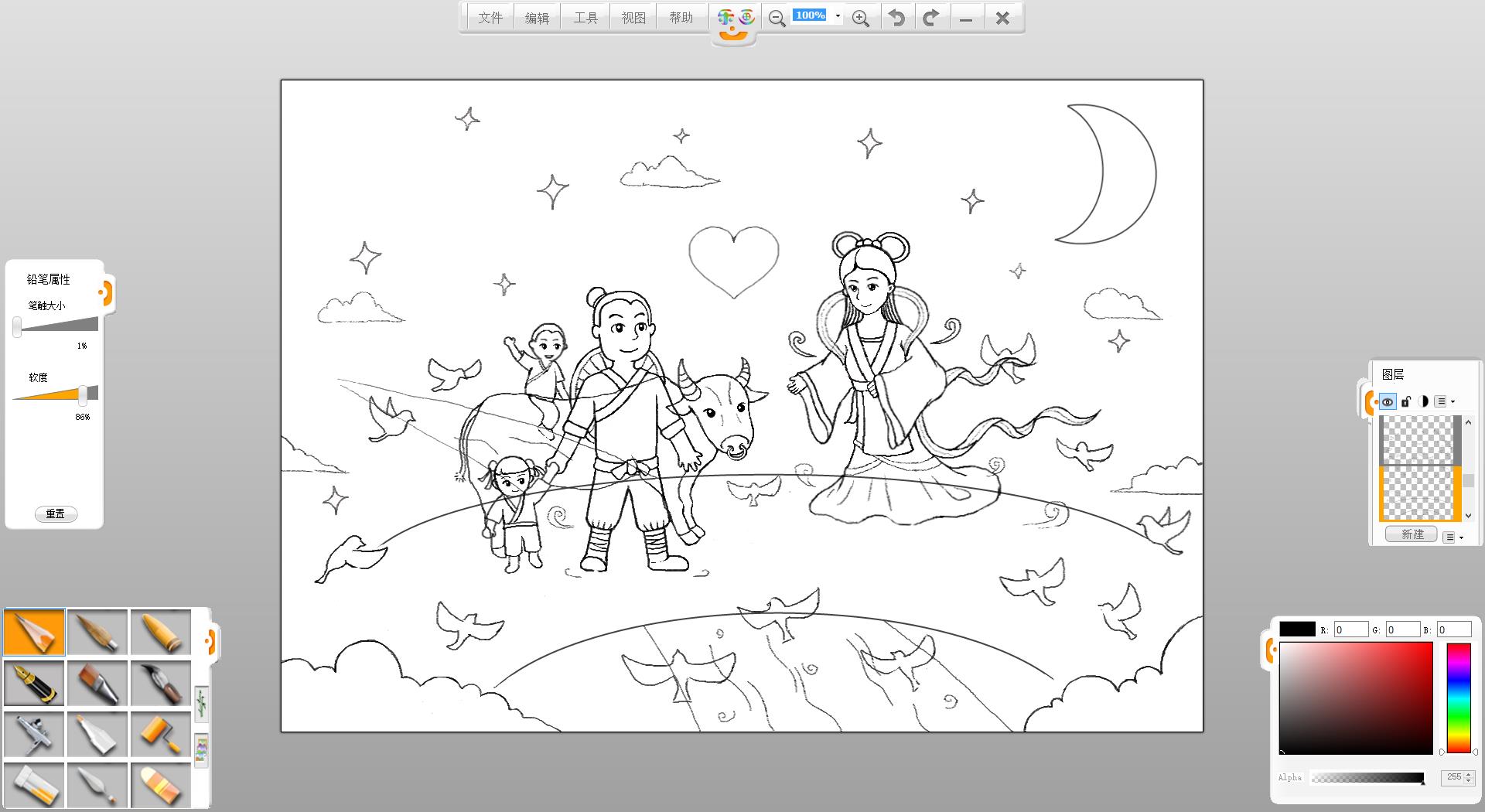Zoom in with the magnifier plus icon

point(860,19)
